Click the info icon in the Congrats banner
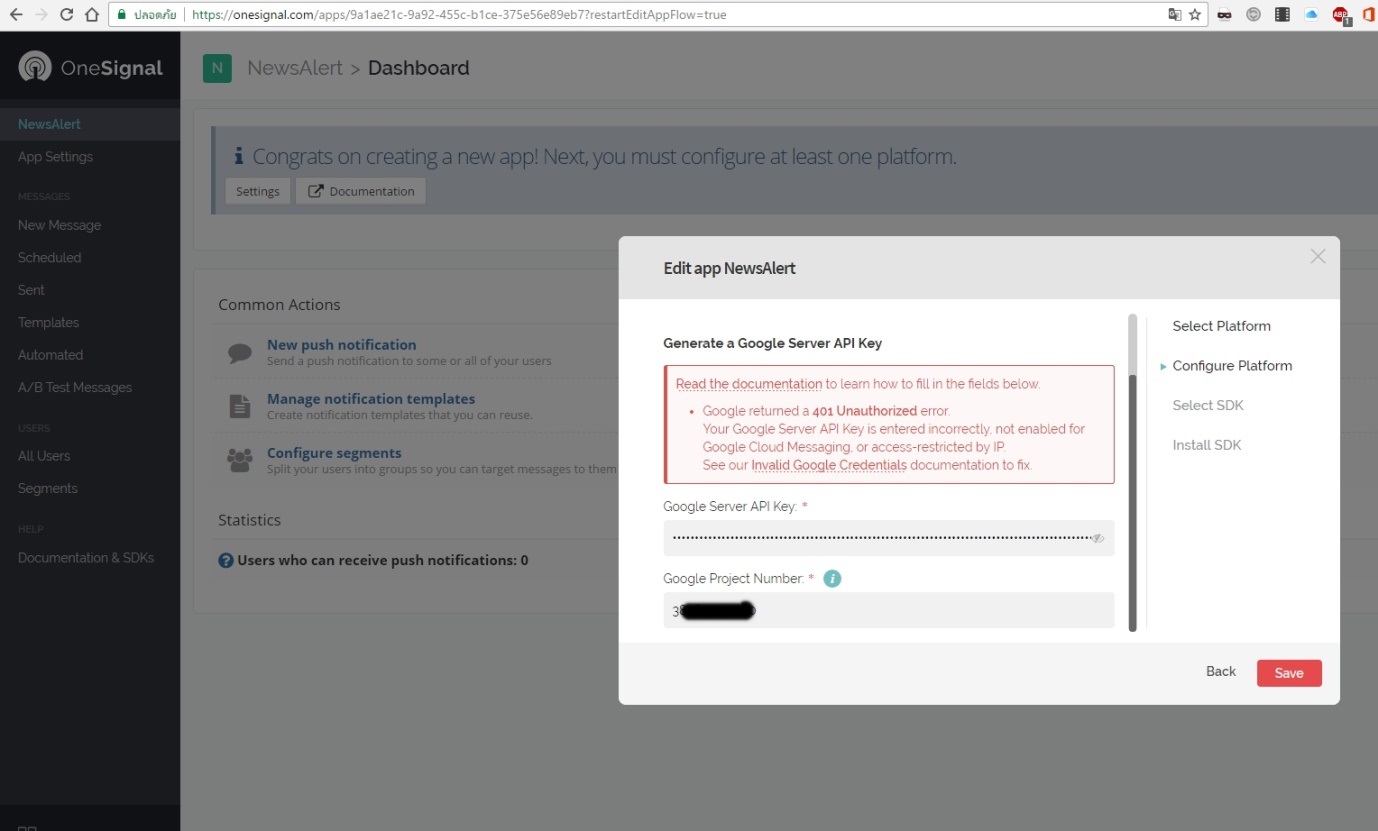Image resolution: width=1378 pixels, height=831 pixels. pos(239,156)
